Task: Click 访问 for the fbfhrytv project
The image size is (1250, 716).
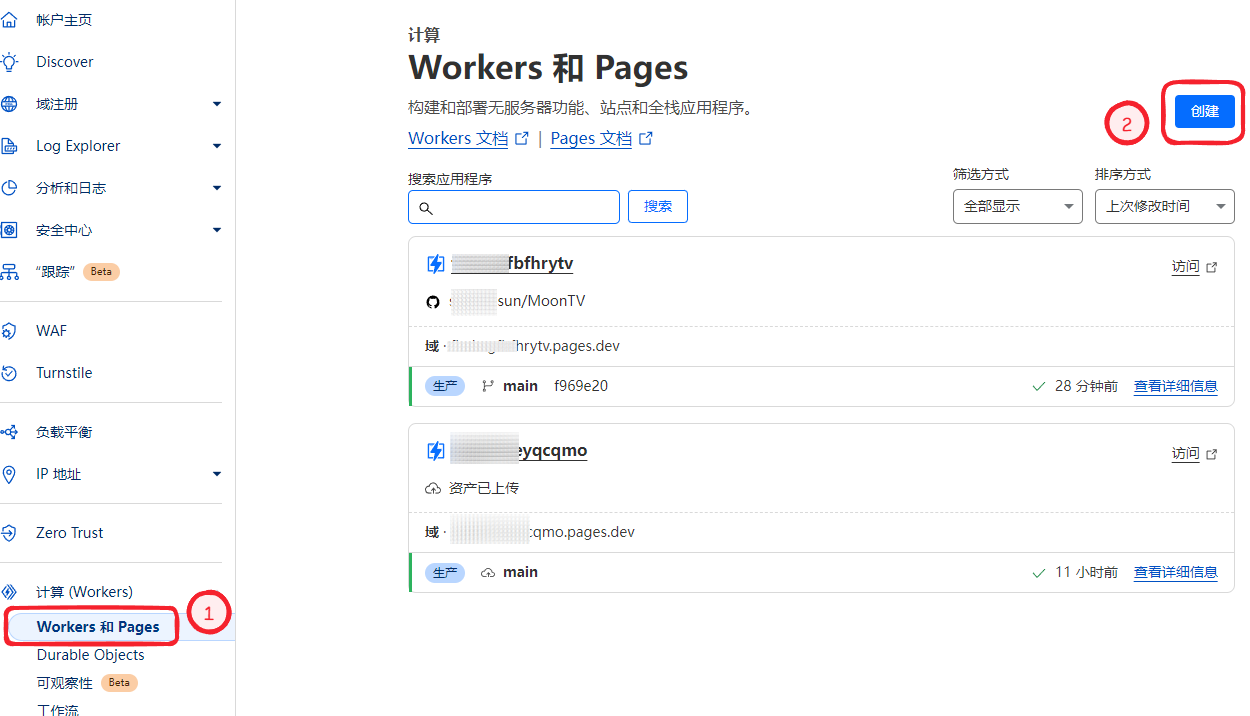Action: click(x=1185, y=267)
